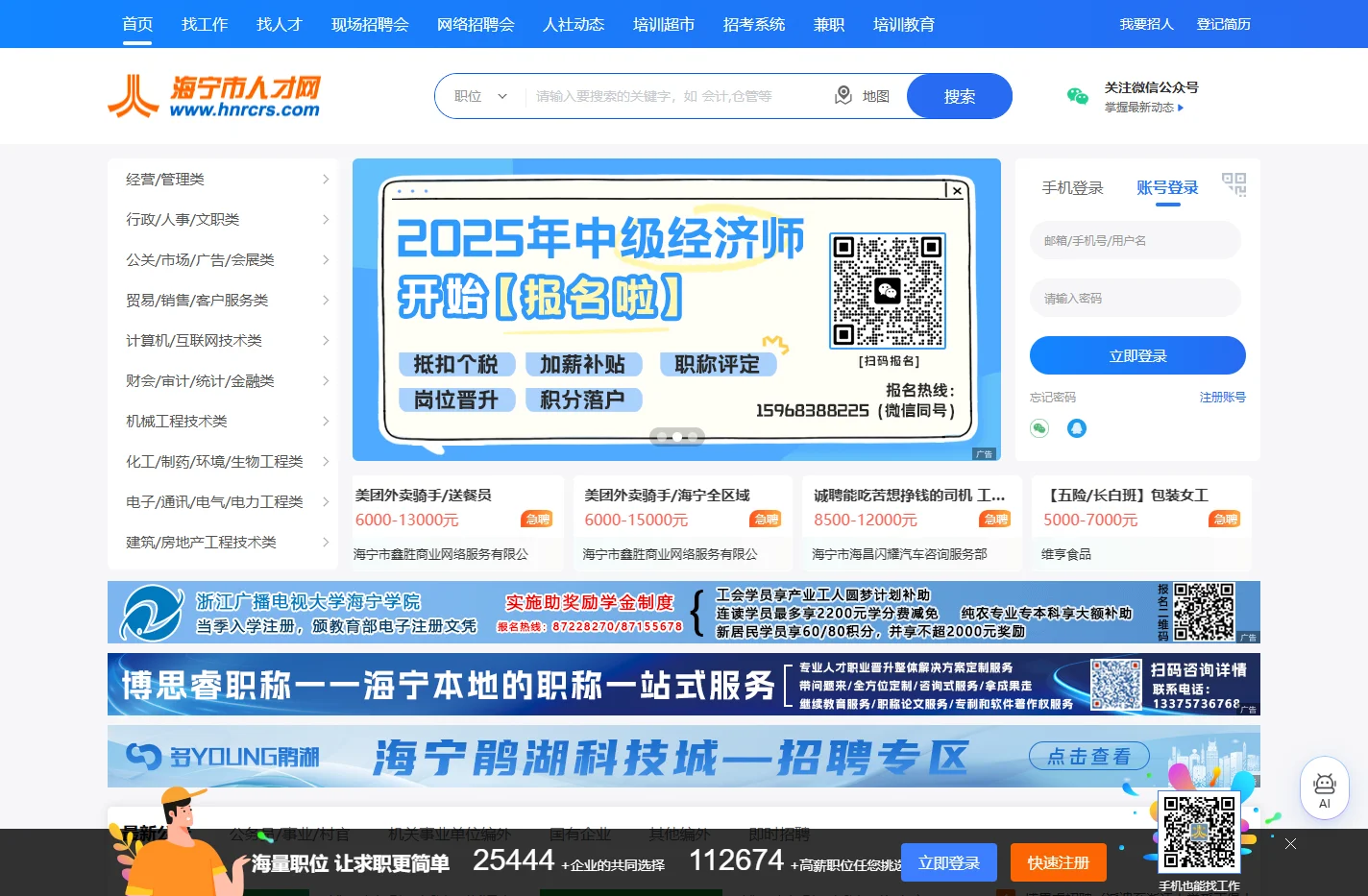Go to 首页 in top navigation
This screenshot has height=896, width=1368.
(x=137, y=24)
